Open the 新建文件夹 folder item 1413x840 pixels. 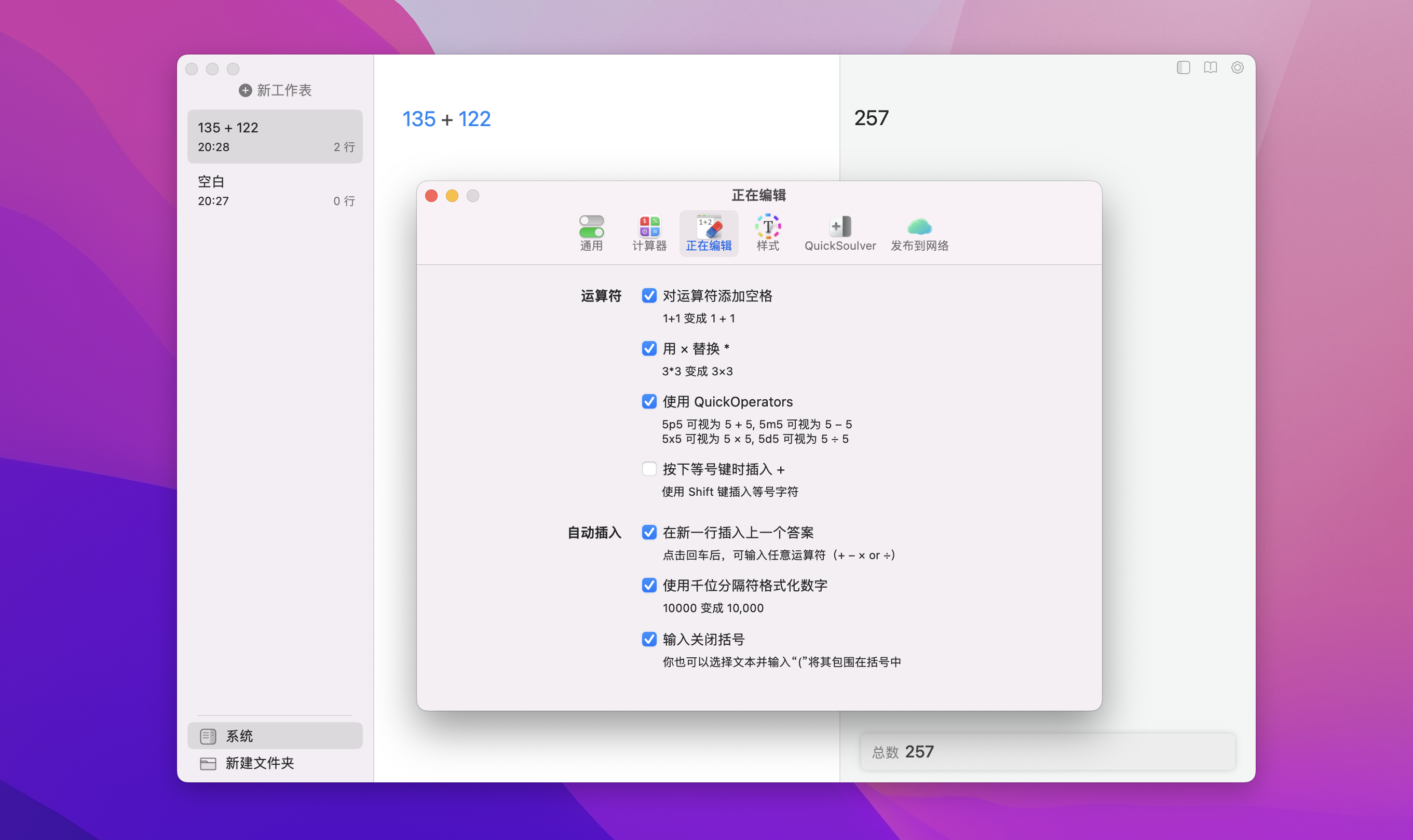click(x=259, y=763)
